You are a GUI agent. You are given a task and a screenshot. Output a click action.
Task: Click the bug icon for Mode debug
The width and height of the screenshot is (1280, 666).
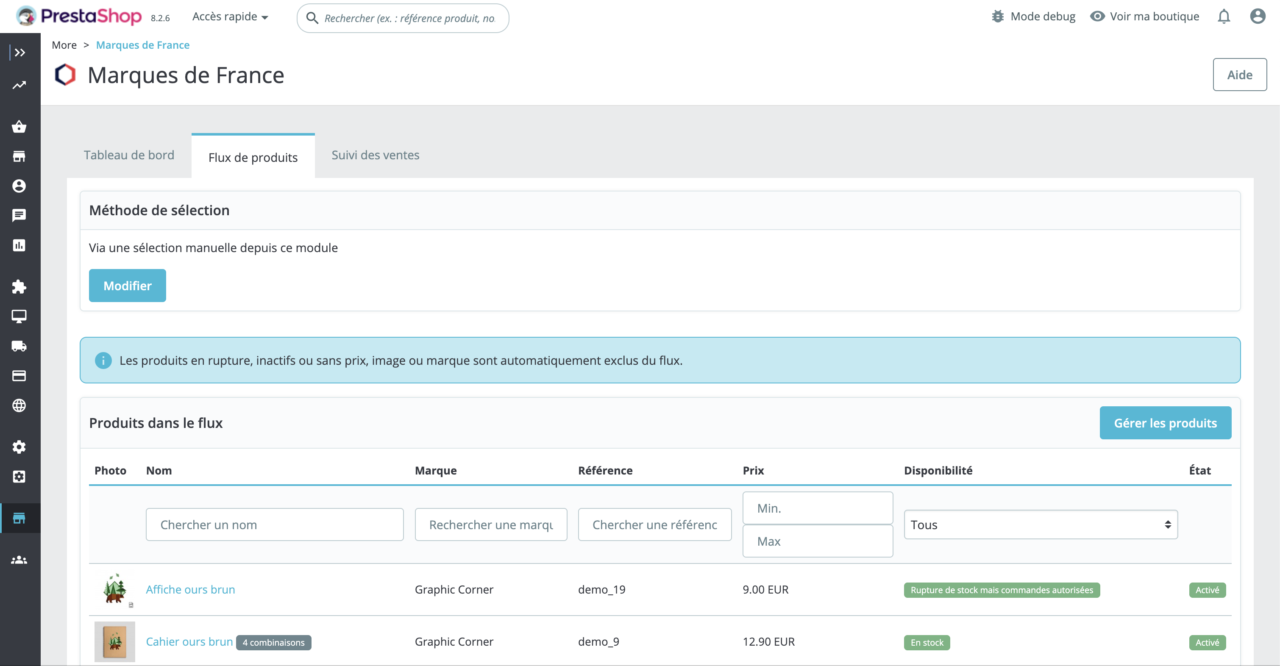coord(997,17)
